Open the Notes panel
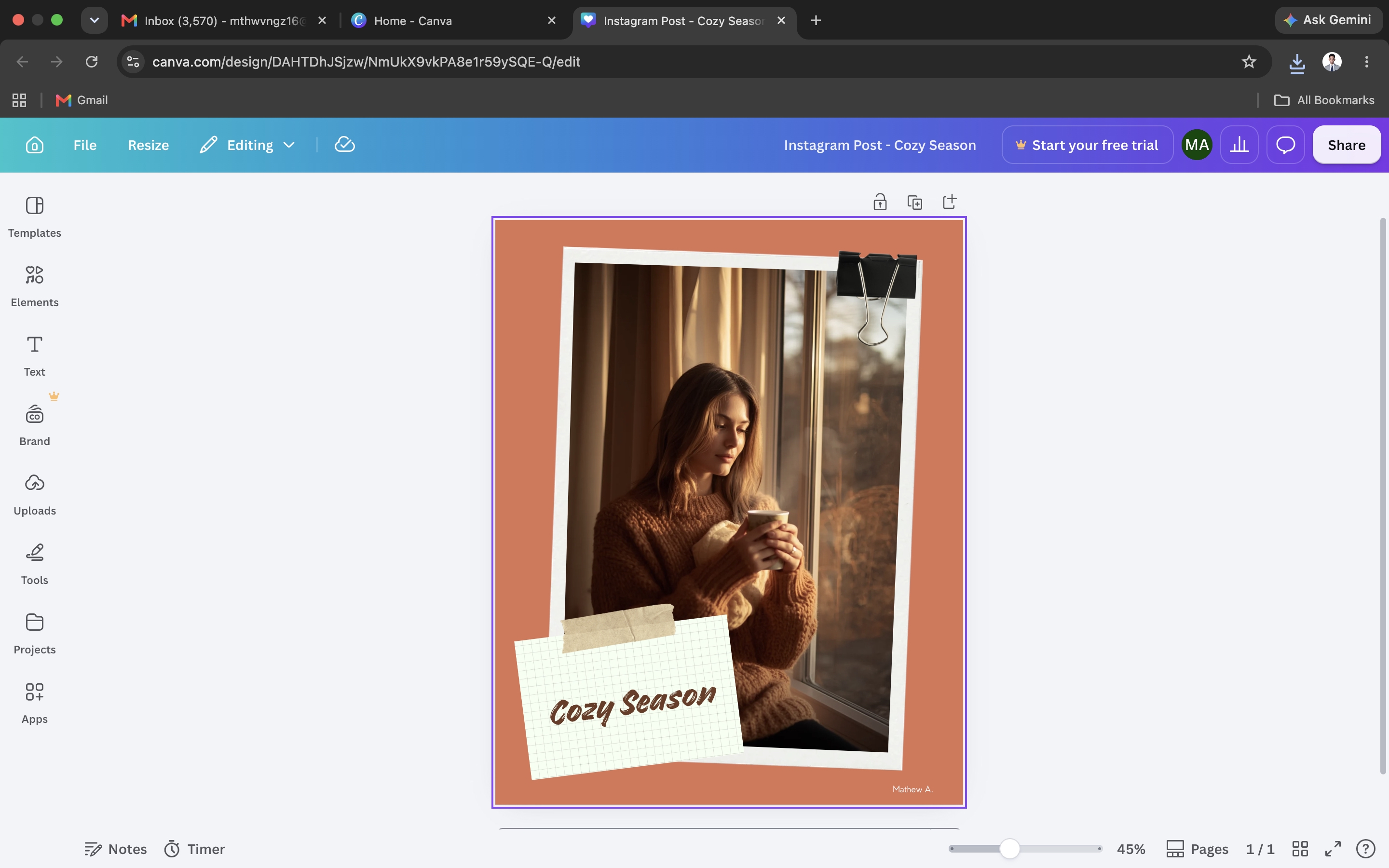 (115, 849)
